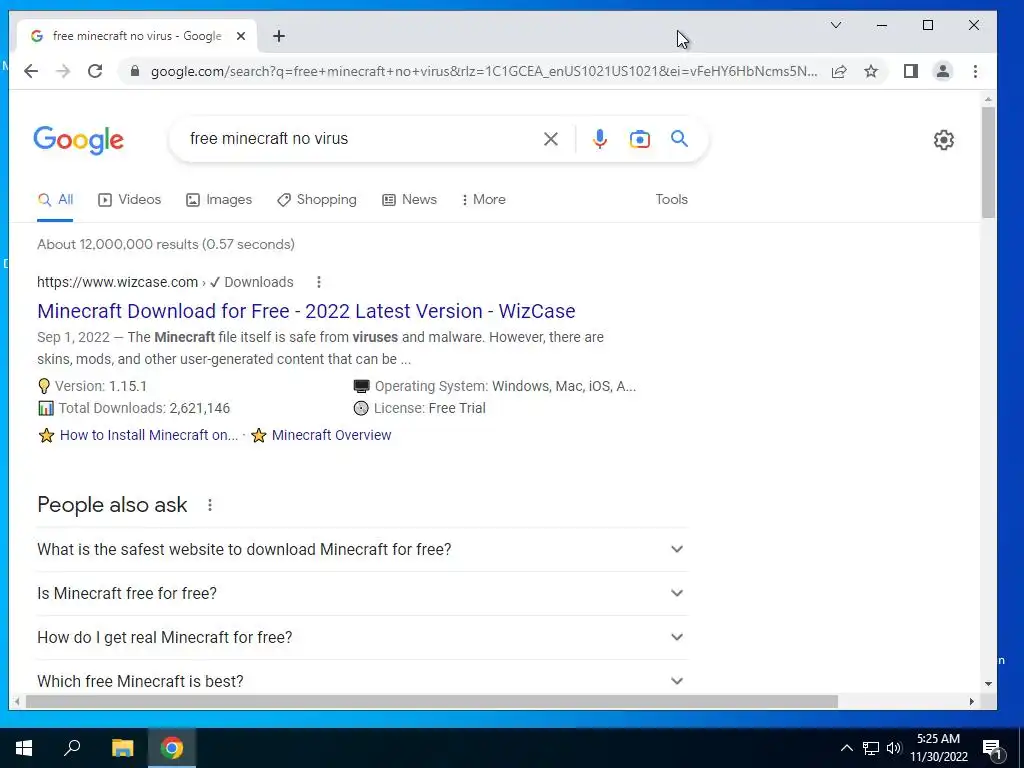Expand 'Which free Minecraft is best?' question

pos(362,681)
